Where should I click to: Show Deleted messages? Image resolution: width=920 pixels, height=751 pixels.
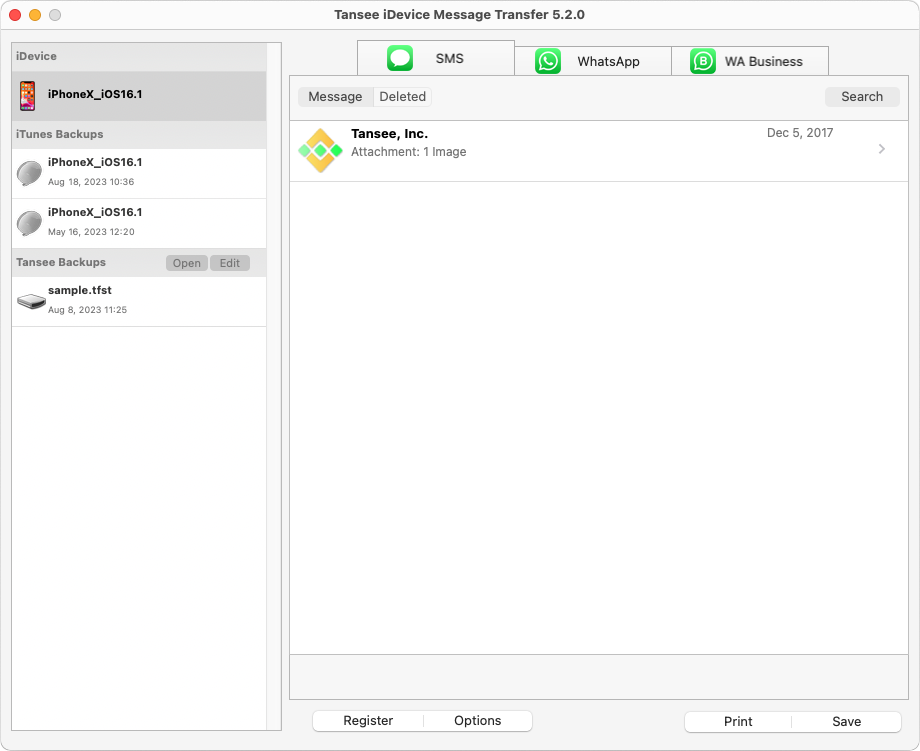402,96
